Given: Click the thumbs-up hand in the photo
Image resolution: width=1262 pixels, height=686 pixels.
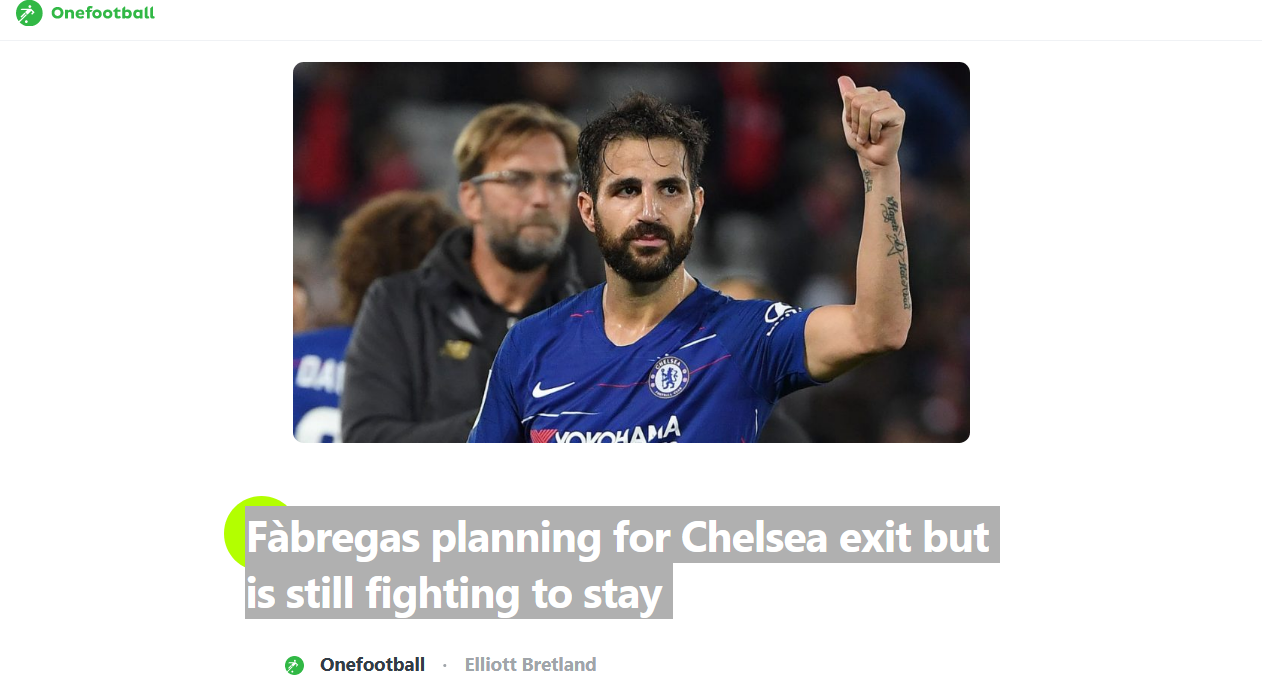Looking at the screenshot, I should (871, 120).
